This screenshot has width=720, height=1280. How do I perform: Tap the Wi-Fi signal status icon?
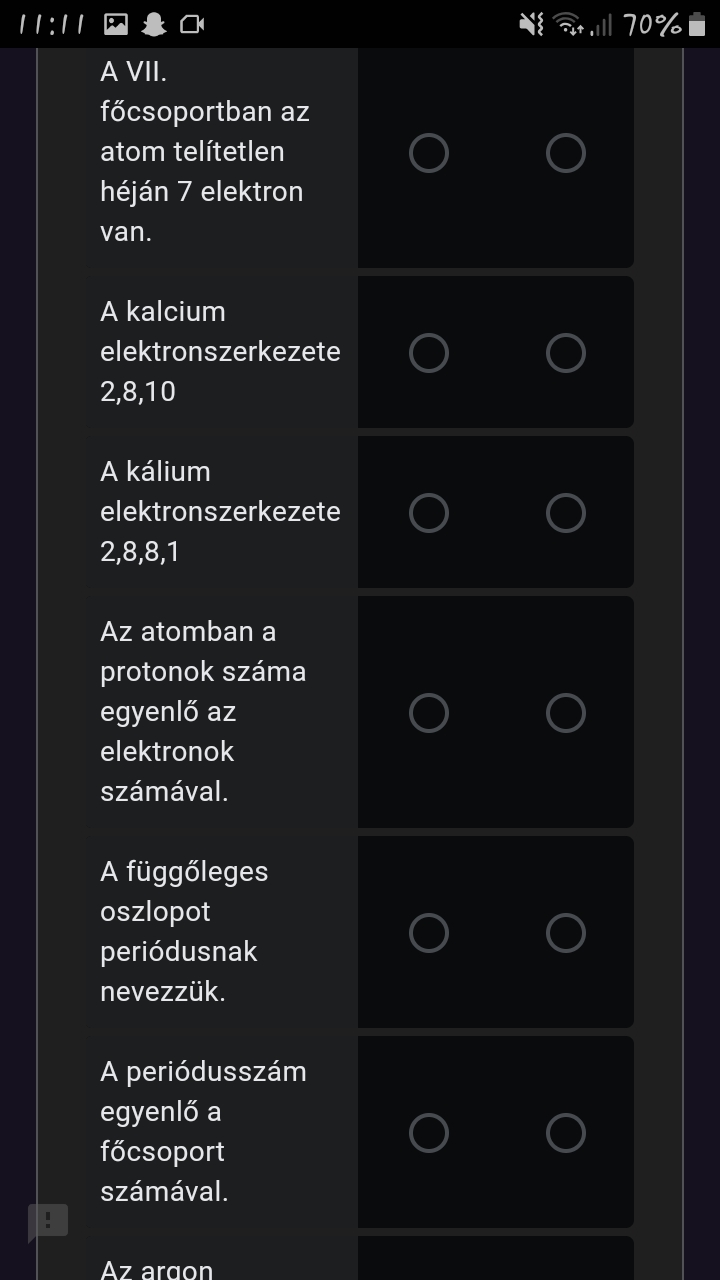coord(569,24)
